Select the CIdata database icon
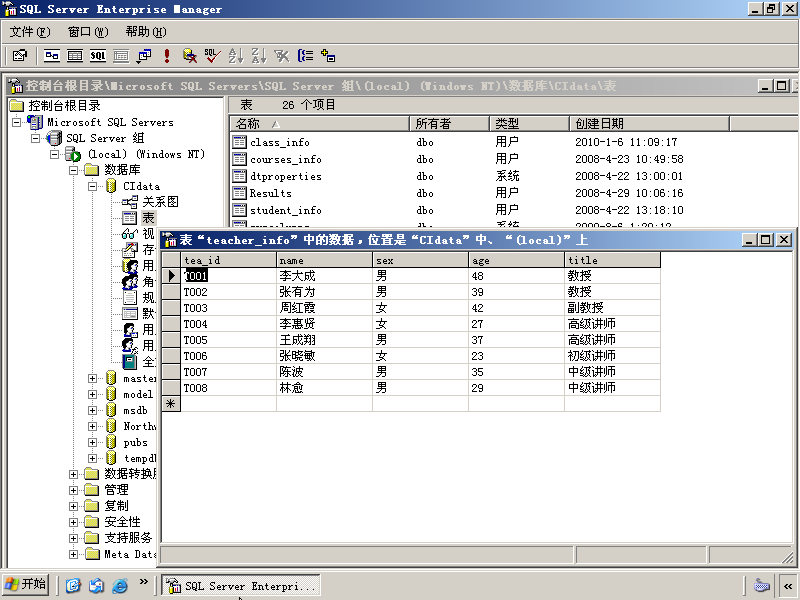Image resolution: width=800 pixels, height=600 pixels. 111,186
